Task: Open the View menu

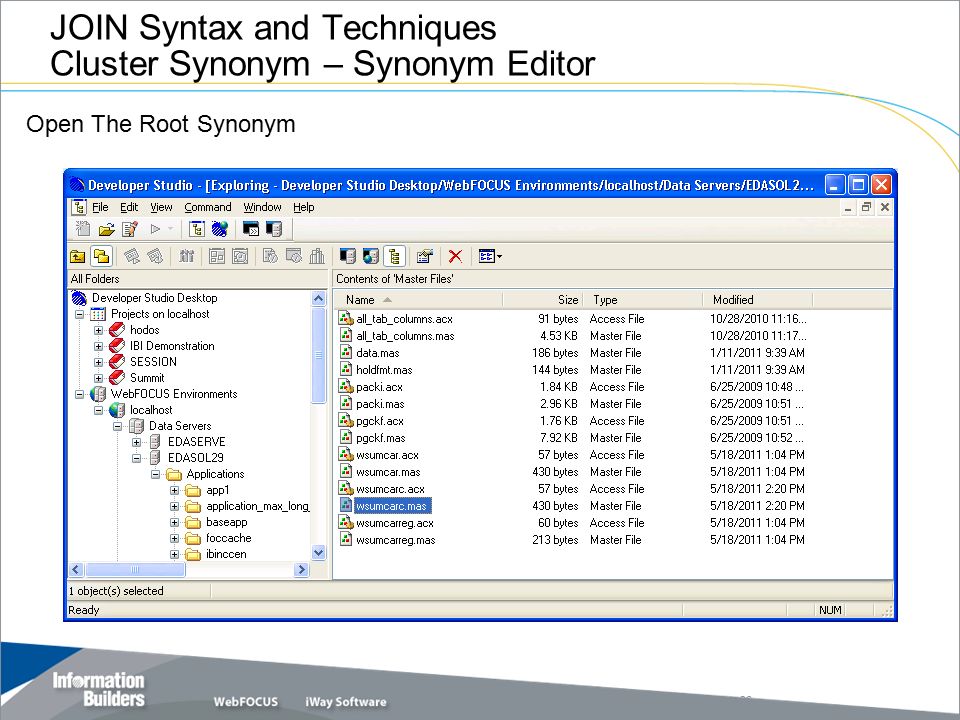Action: pos(161,208)
